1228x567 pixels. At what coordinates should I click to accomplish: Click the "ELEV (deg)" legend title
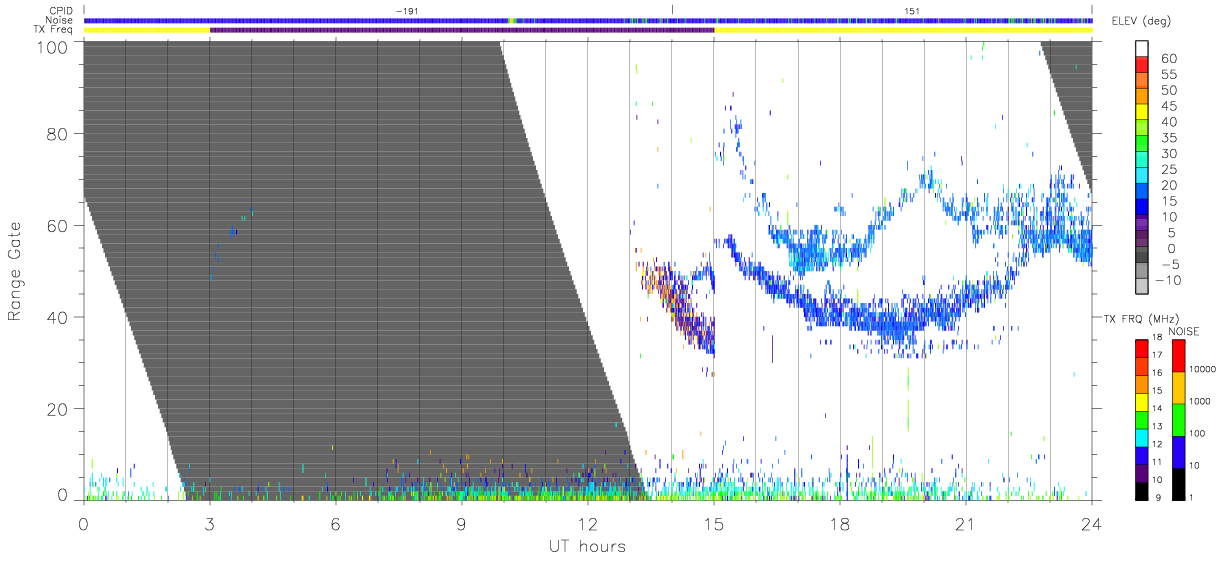coord(1141,23)
